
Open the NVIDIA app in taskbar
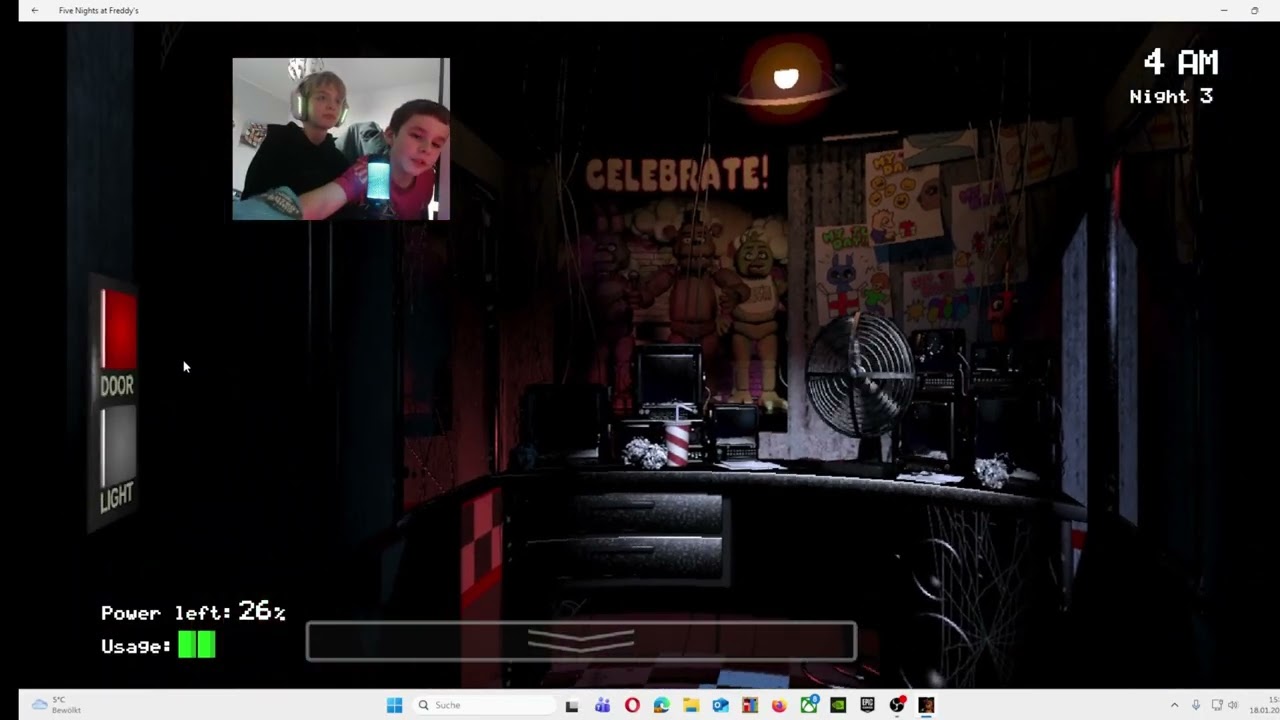[838, 705]
